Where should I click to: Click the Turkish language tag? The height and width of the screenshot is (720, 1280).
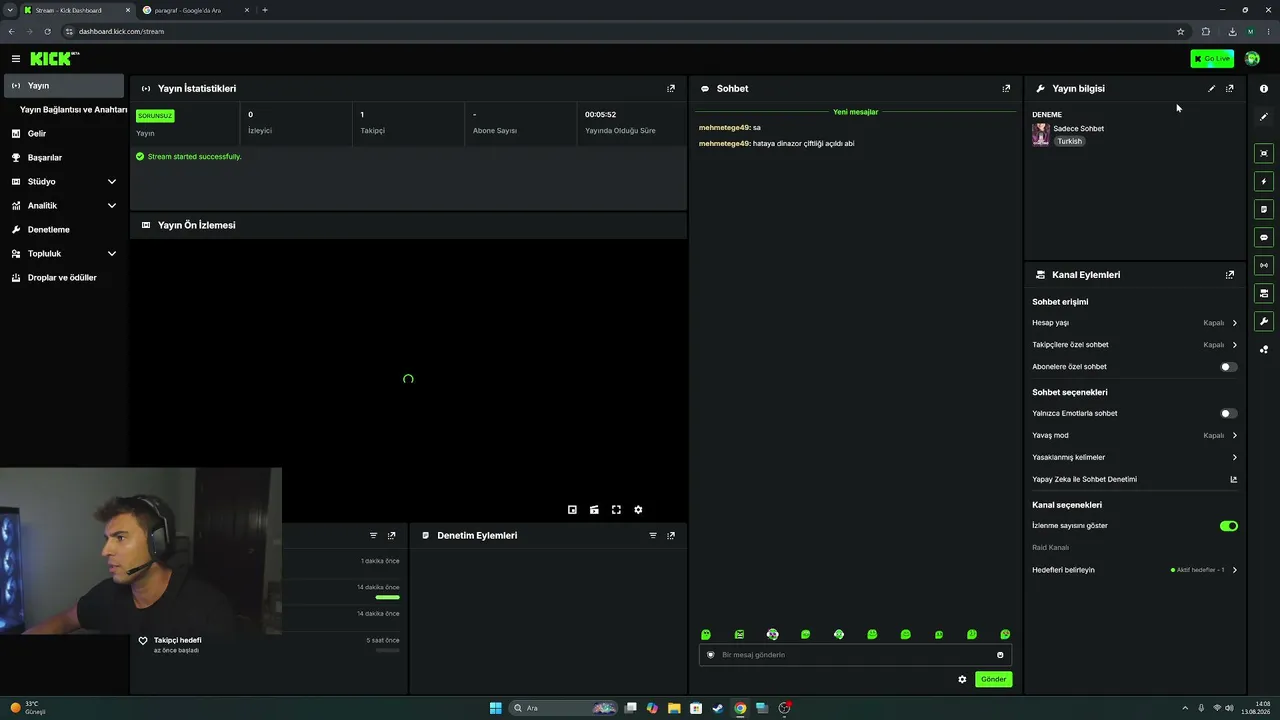coord(1070,141)
